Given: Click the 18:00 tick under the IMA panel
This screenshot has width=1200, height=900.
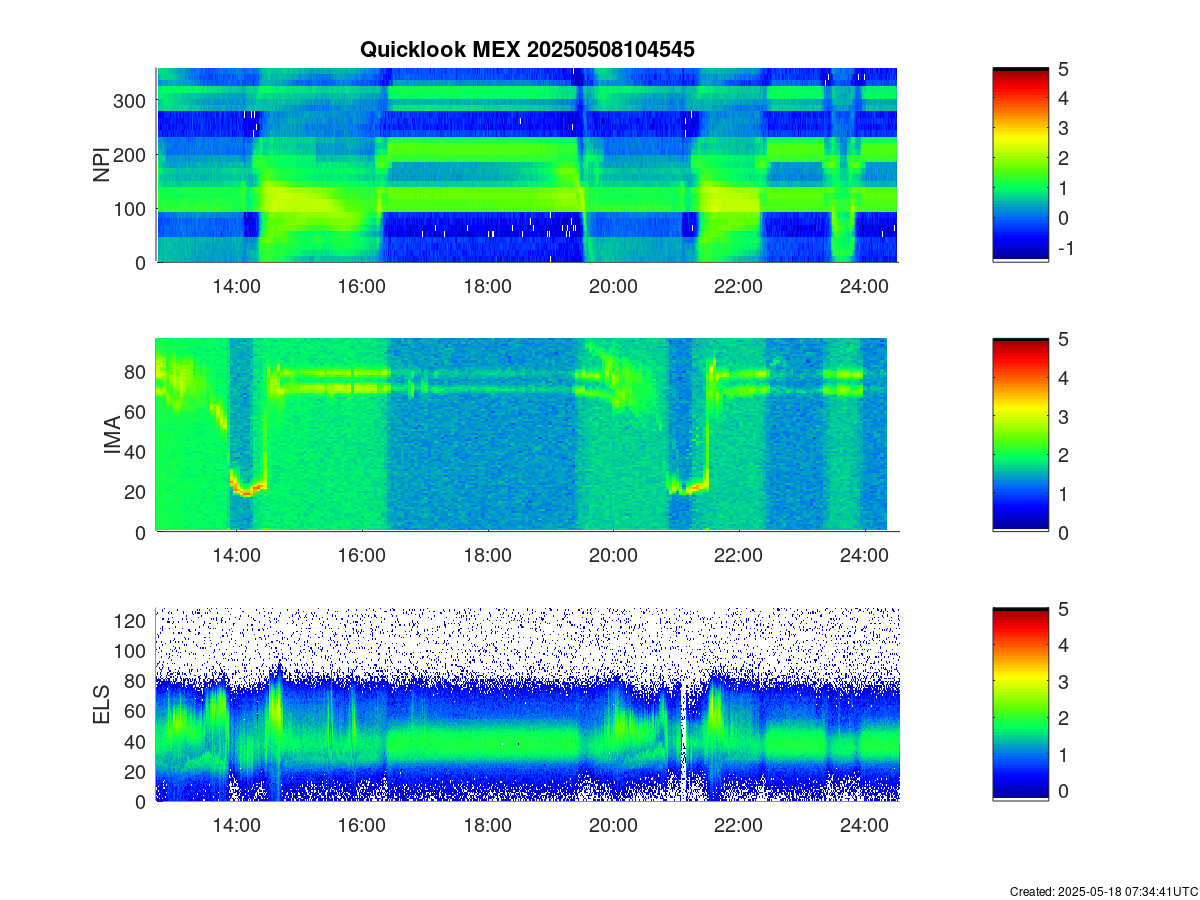Looking at the screenshot, I should click(x=488, y=556).
